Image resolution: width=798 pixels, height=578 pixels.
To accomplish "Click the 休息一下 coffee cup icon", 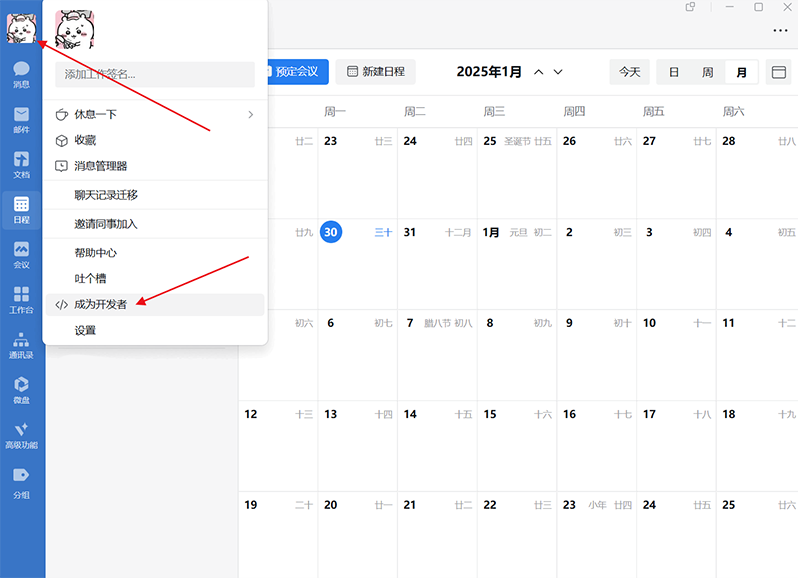I will (62, 114).
